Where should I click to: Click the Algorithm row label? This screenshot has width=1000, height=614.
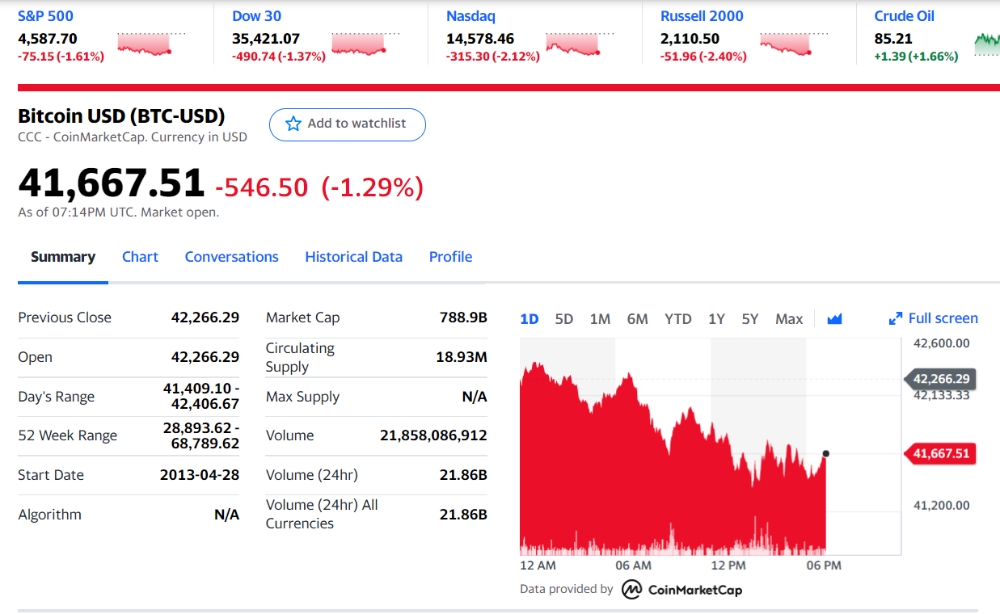50,515
